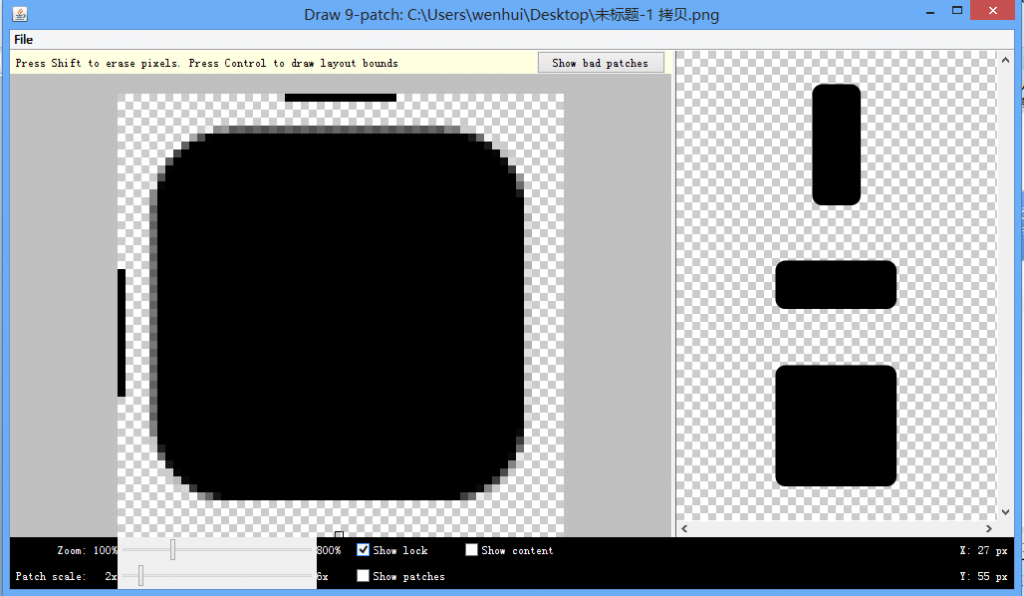Click the top stretch patch marker bar
Viewport: 1024px width, 596px height.
[340, 98]
